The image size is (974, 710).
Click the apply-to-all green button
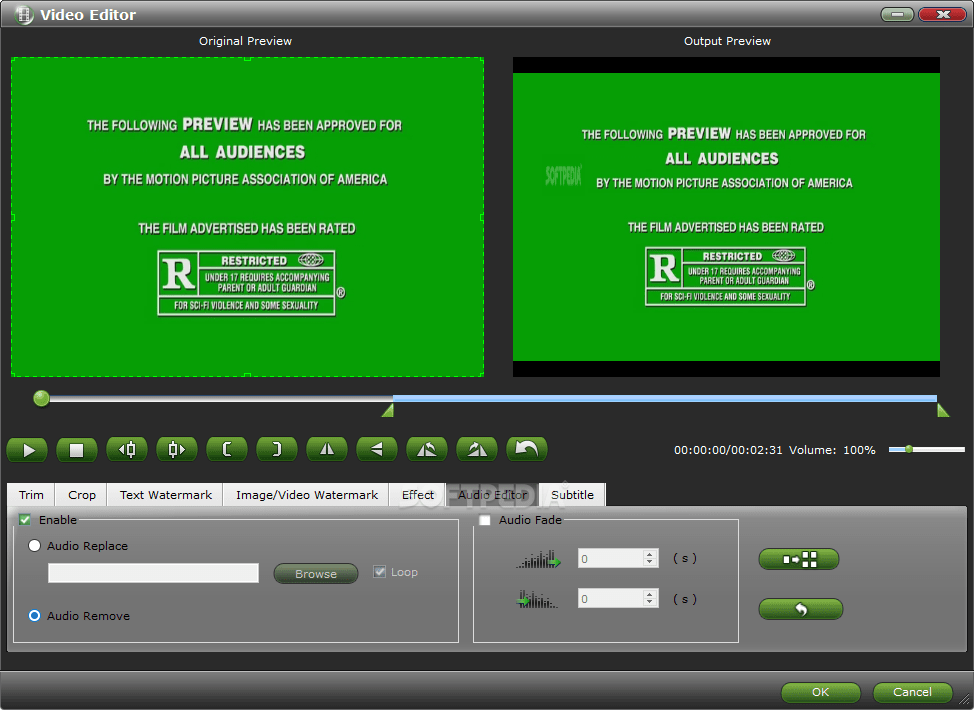pos(799,559)
